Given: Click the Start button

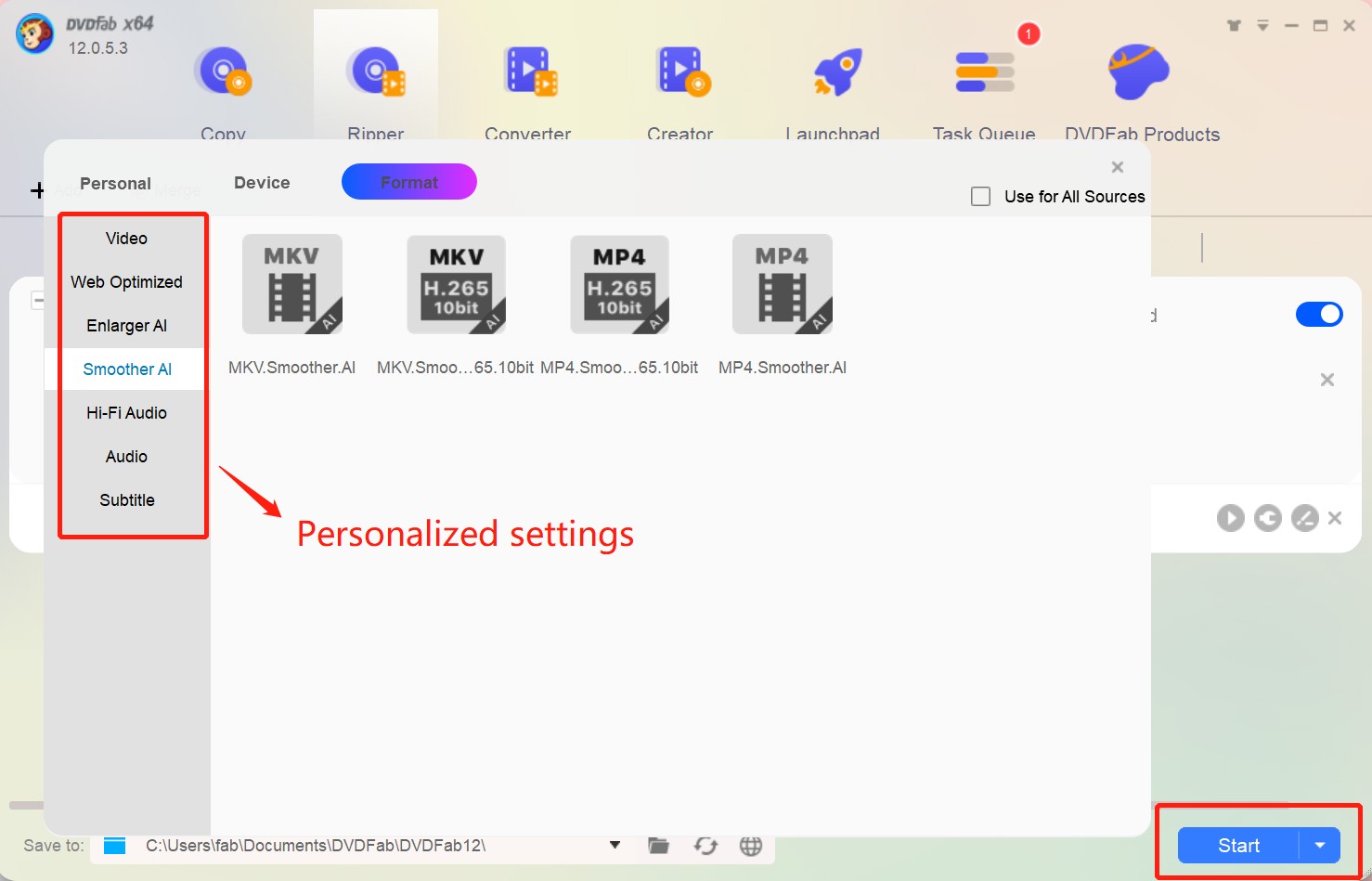Looking at the screenshot, I should pyautogui.click(x=1238, y=846).
